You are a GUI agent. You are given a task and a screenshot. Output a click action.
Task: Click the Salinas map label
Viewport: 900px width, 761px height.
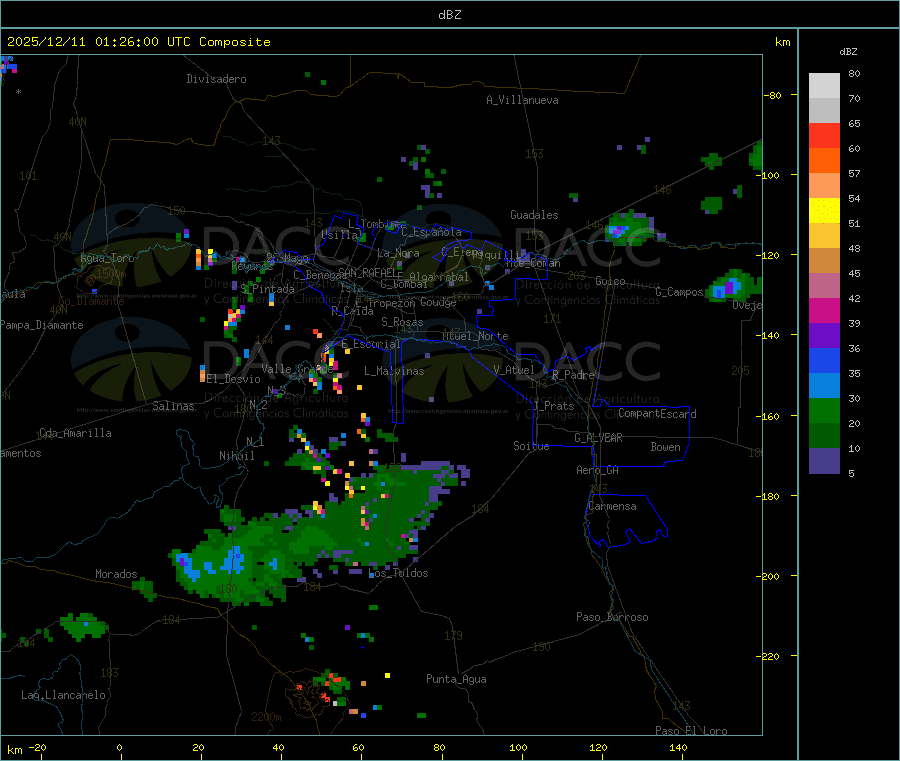click(173, 406)
